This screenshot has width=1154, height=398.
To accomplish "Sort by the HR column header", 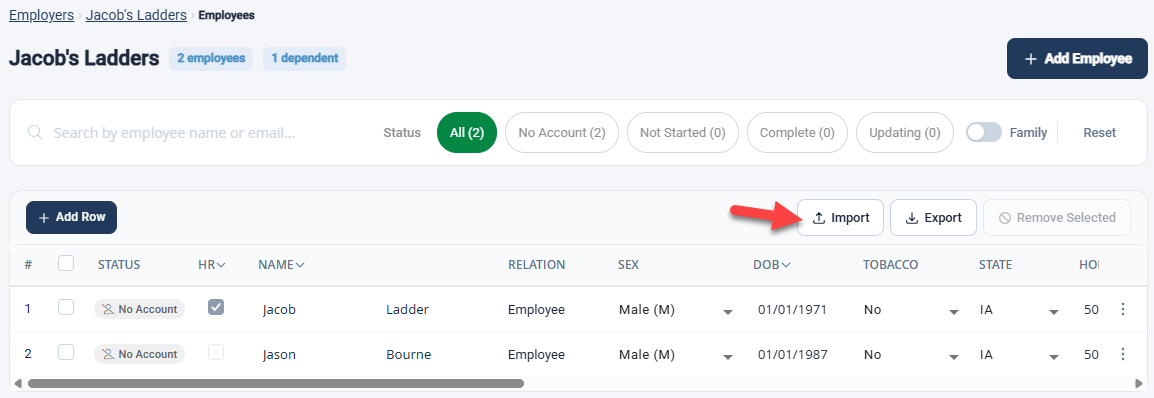I will [x=211, y=265].
